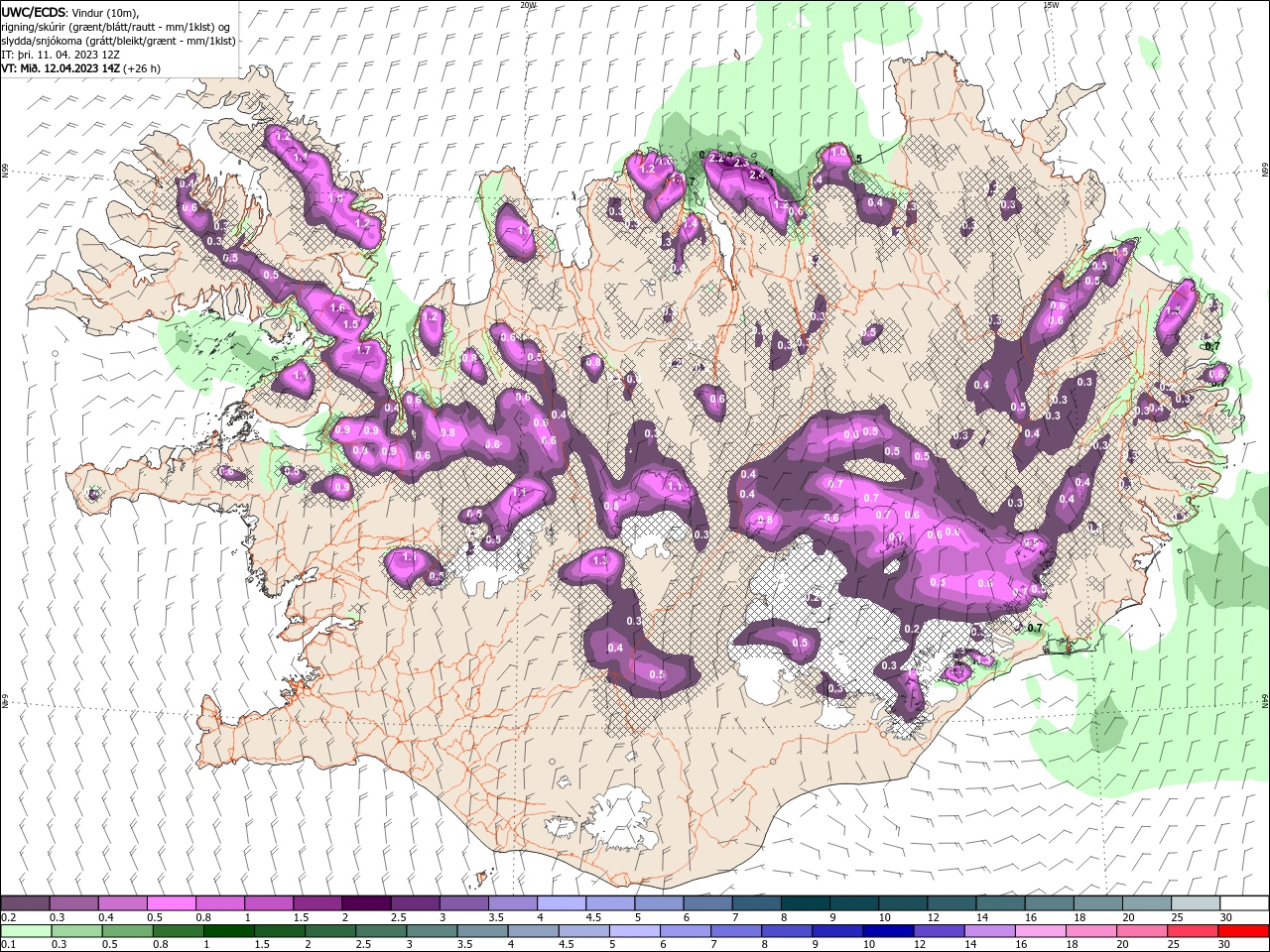Click the bright pink 0.5 swatch in upper legend row

tap(171, 902)
